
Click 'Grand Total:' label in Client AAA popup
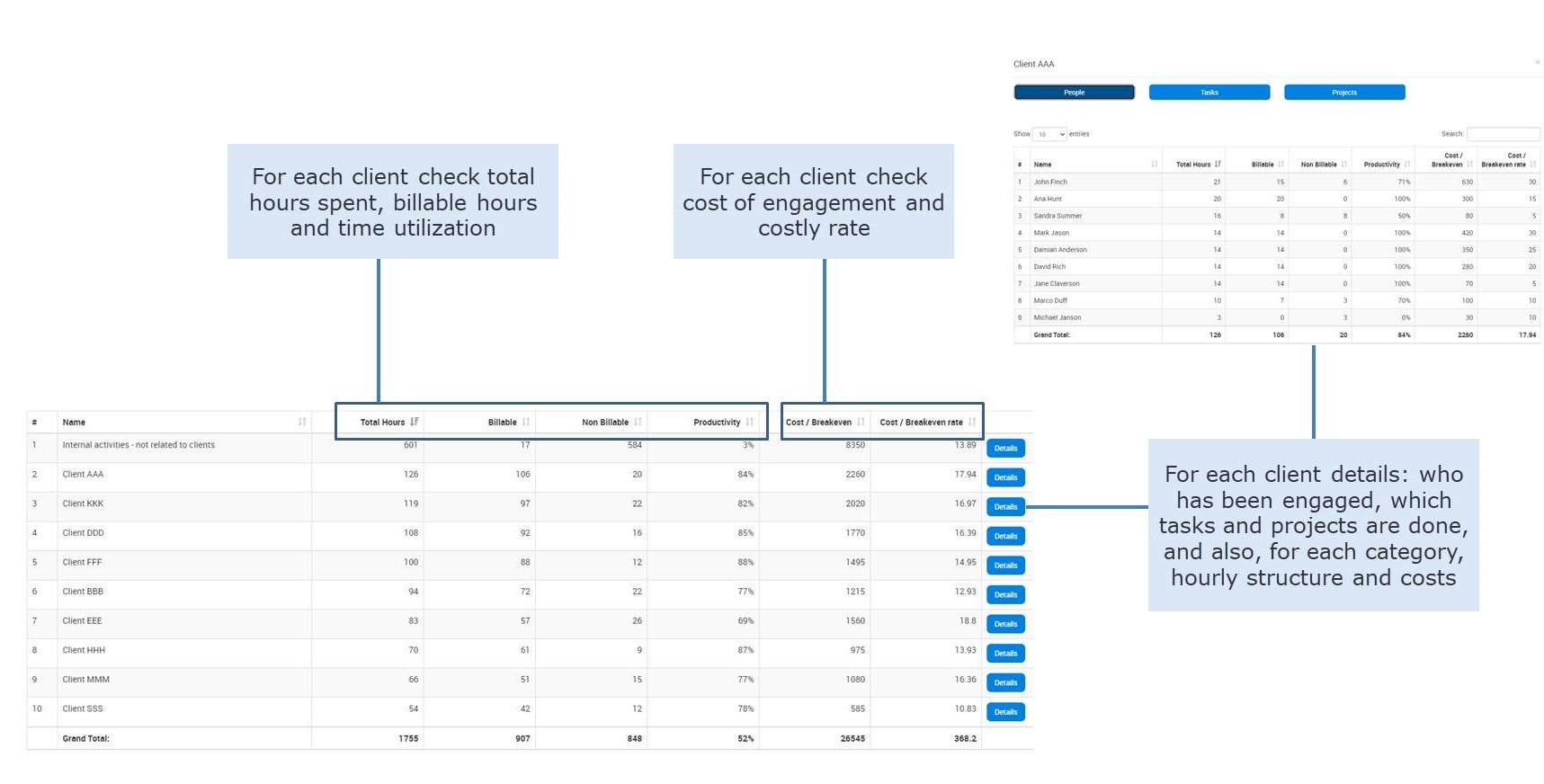point(1051,334)
